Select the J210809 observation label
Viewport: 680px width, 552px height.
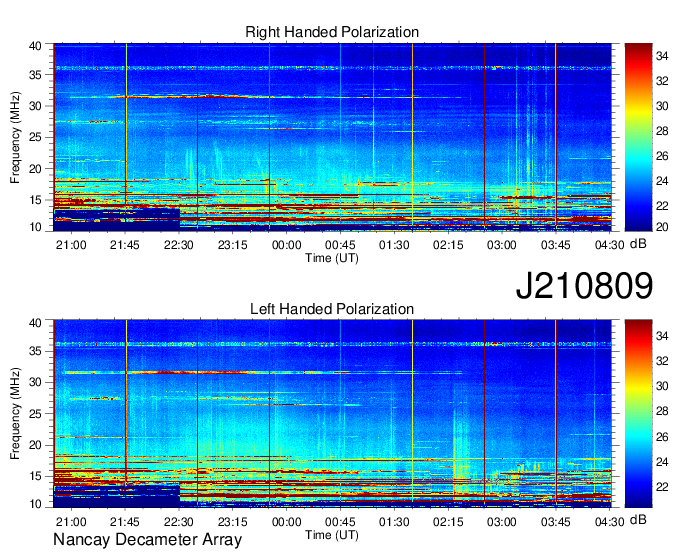coord(584,285)
